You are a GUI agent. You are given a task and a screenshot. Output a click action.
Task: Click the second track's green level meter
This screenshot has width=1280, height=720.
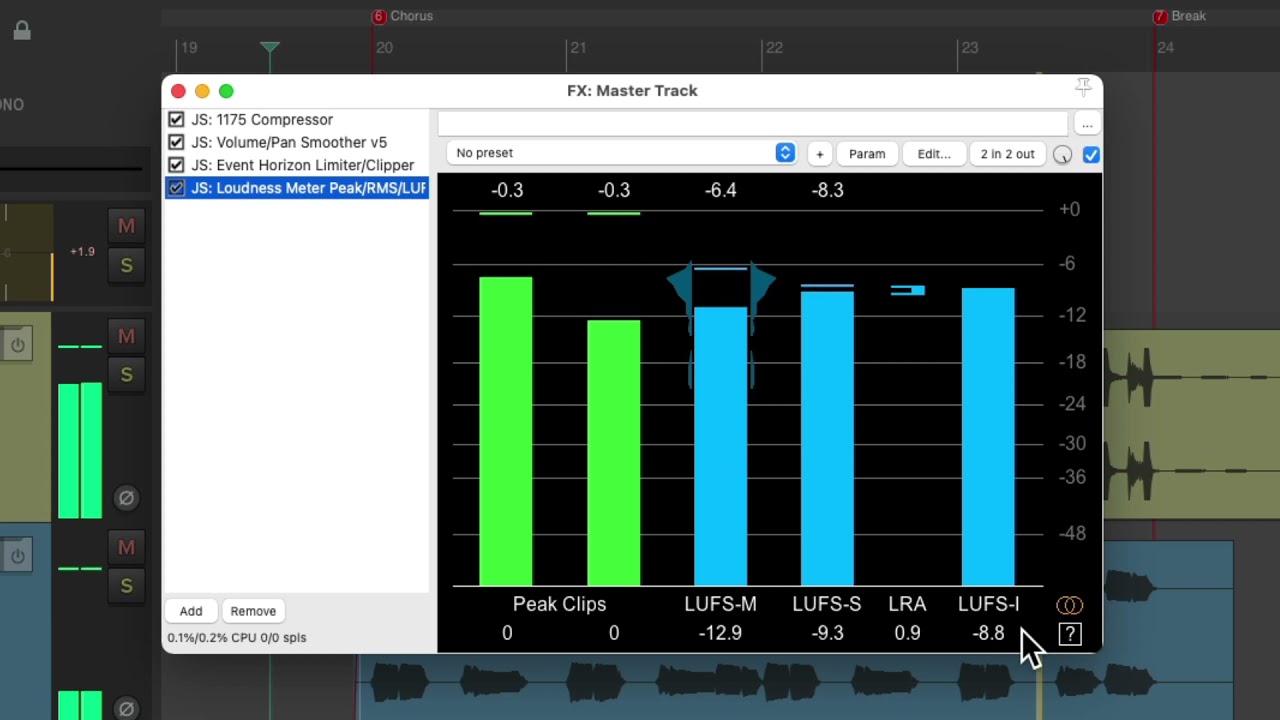pyautogui.click(x=80, y=450)
